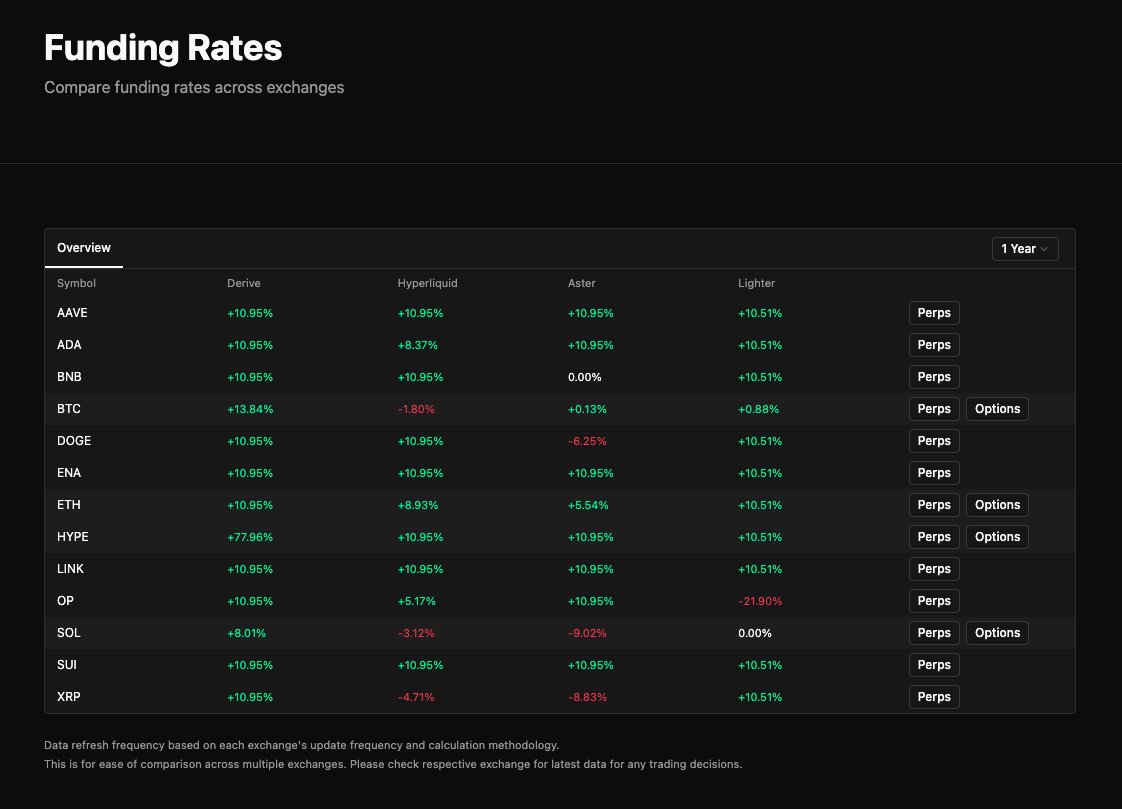Click the chevron icon beside 1 Year

pos(1044,249)
